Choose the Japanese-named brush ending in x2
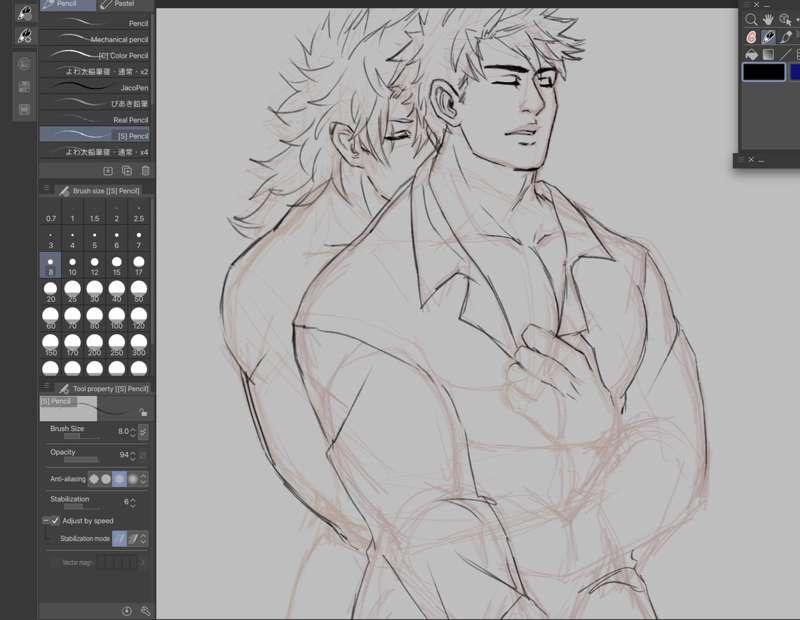Screen dimensions: 800x620 [95, 71]
